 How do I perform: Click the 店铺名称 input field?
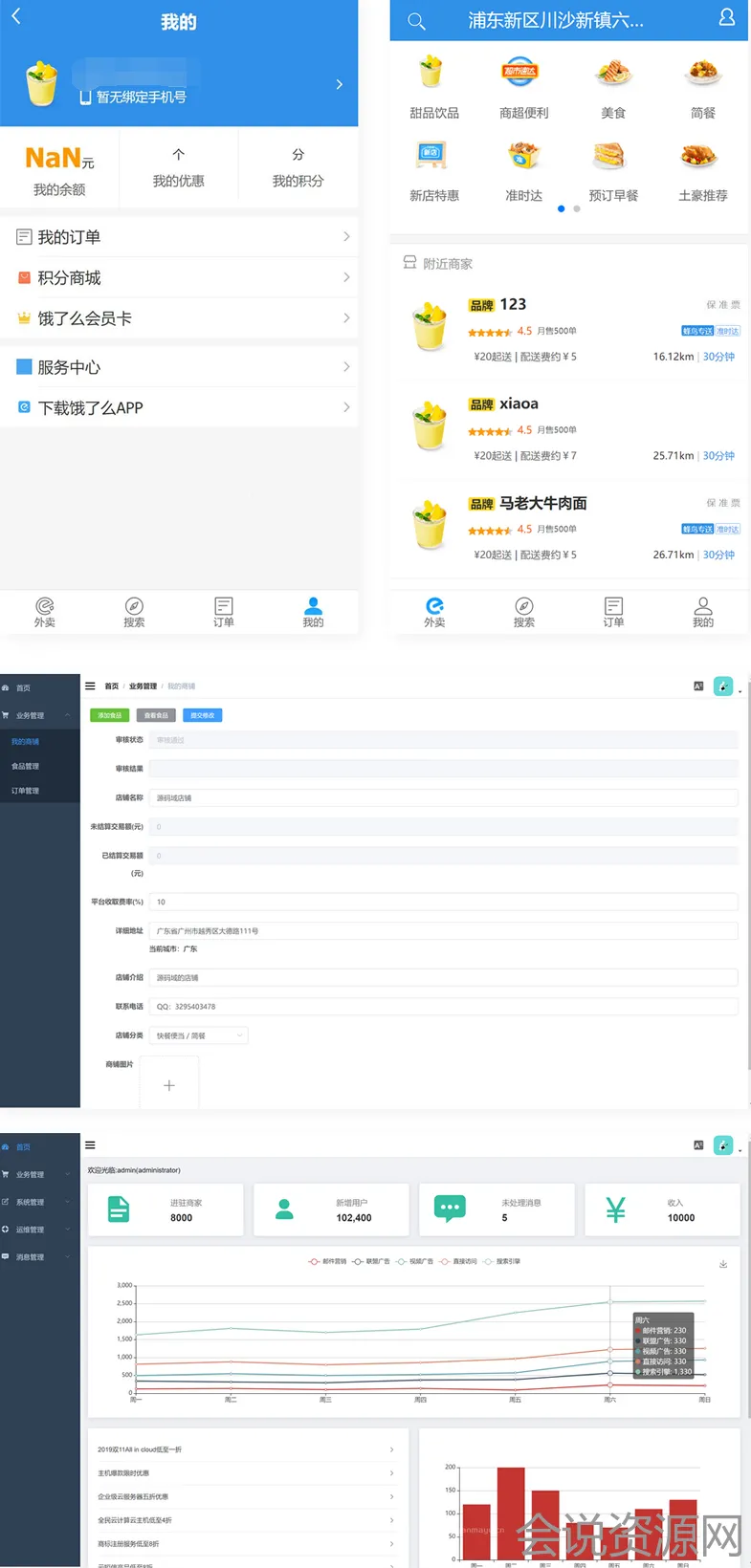(x=443, y=797)
